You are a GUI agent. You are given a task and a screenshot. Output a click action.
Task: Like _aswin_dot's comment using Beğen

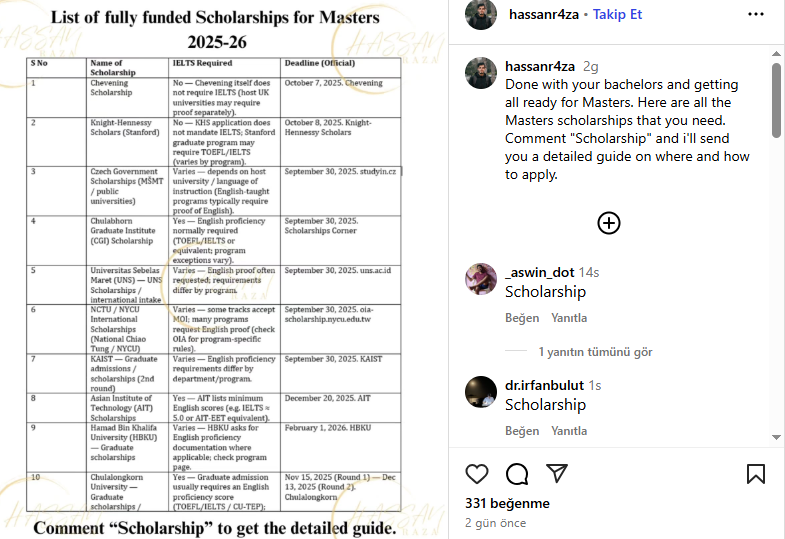click(x=522, y=318)
